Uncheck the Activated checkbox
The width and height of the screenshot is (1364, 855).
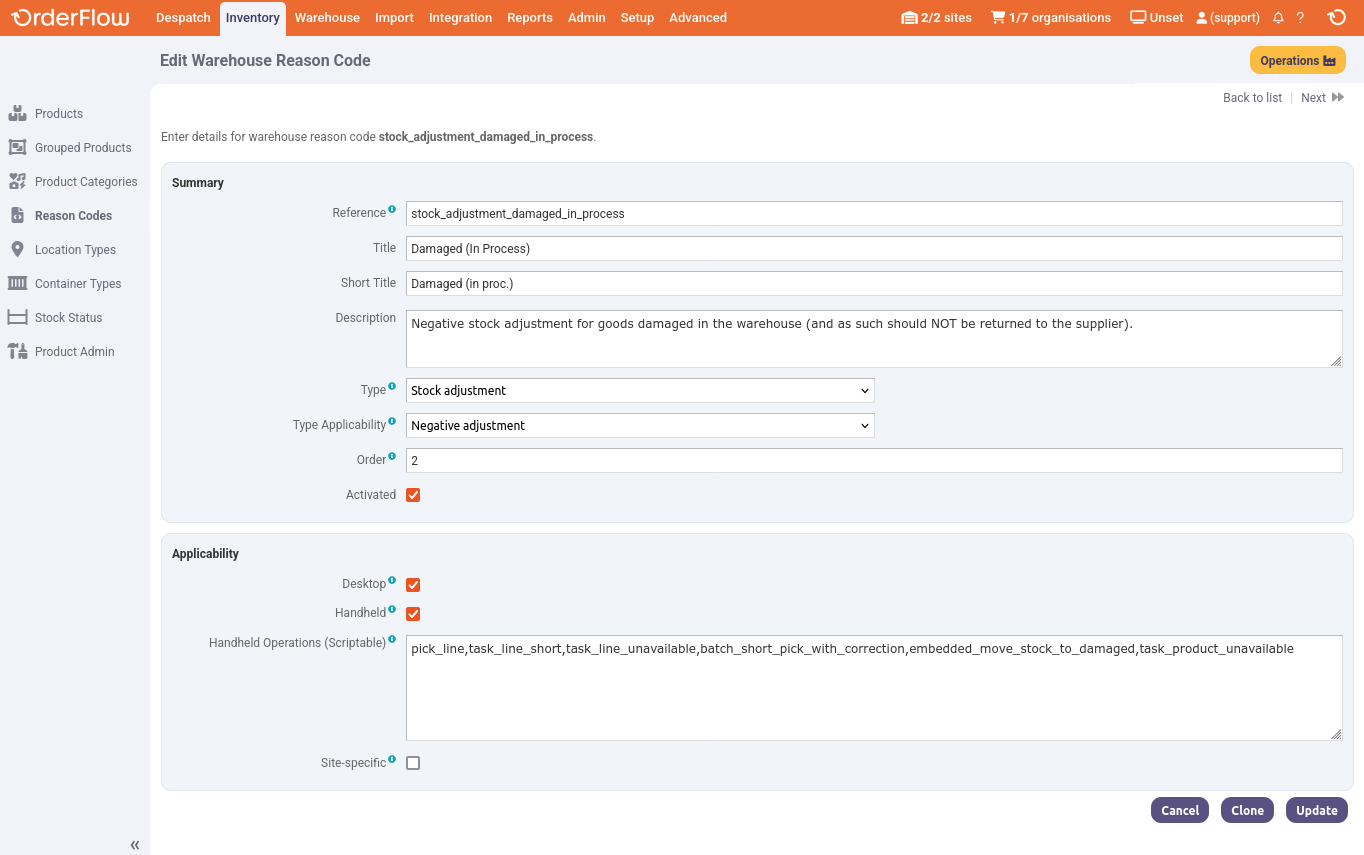point(413,495)
